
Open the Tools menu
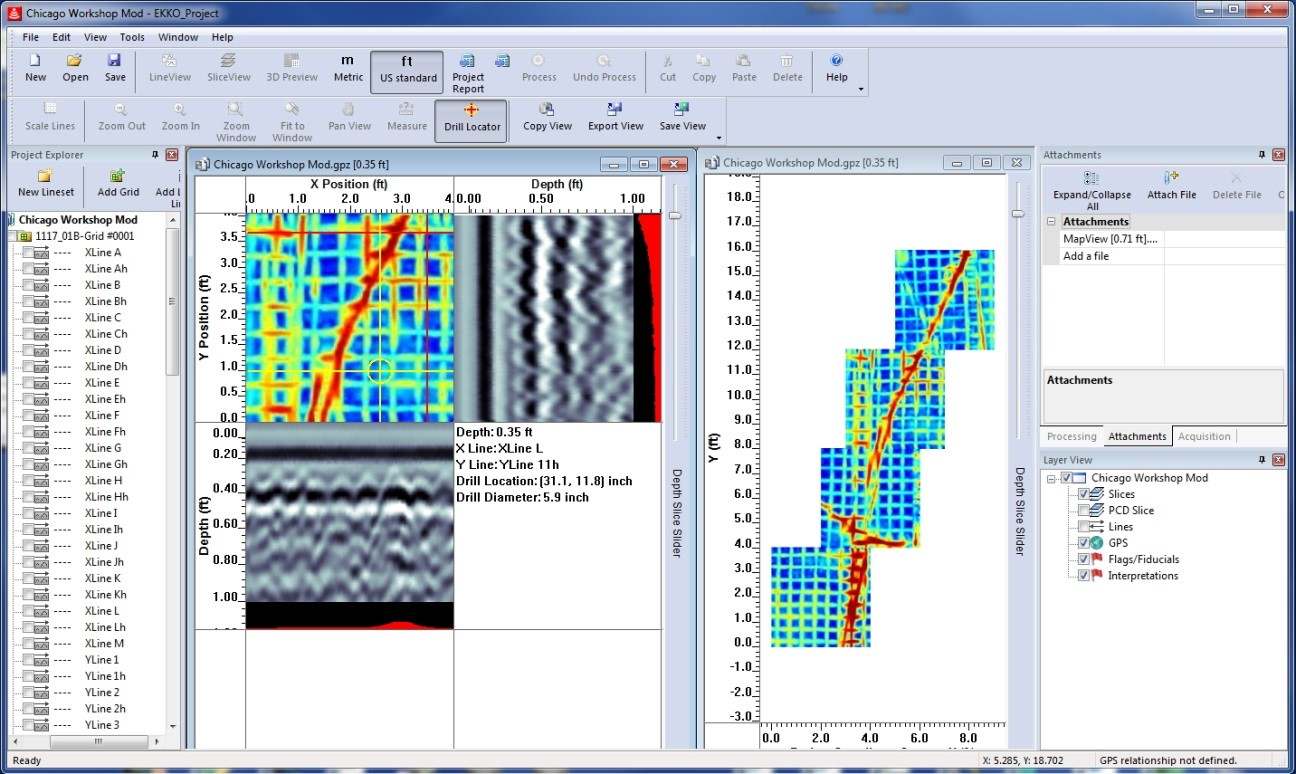tap(132, 37)
